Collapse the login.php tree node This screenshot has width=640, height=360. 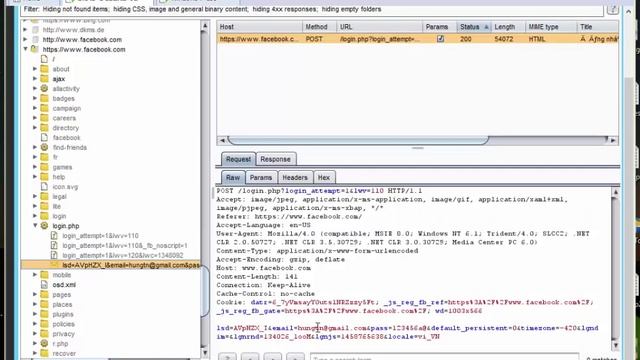[36, 226]
